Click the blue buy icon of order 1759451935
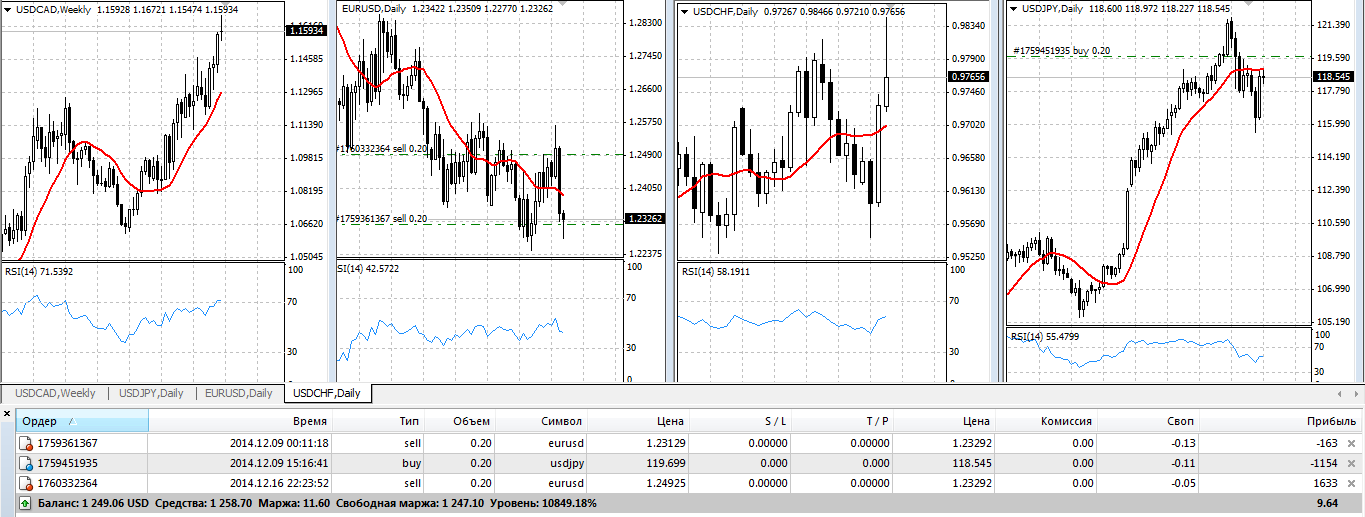Image resolution: width=1365 pixels, height=517 pixels. click(25, 463)
